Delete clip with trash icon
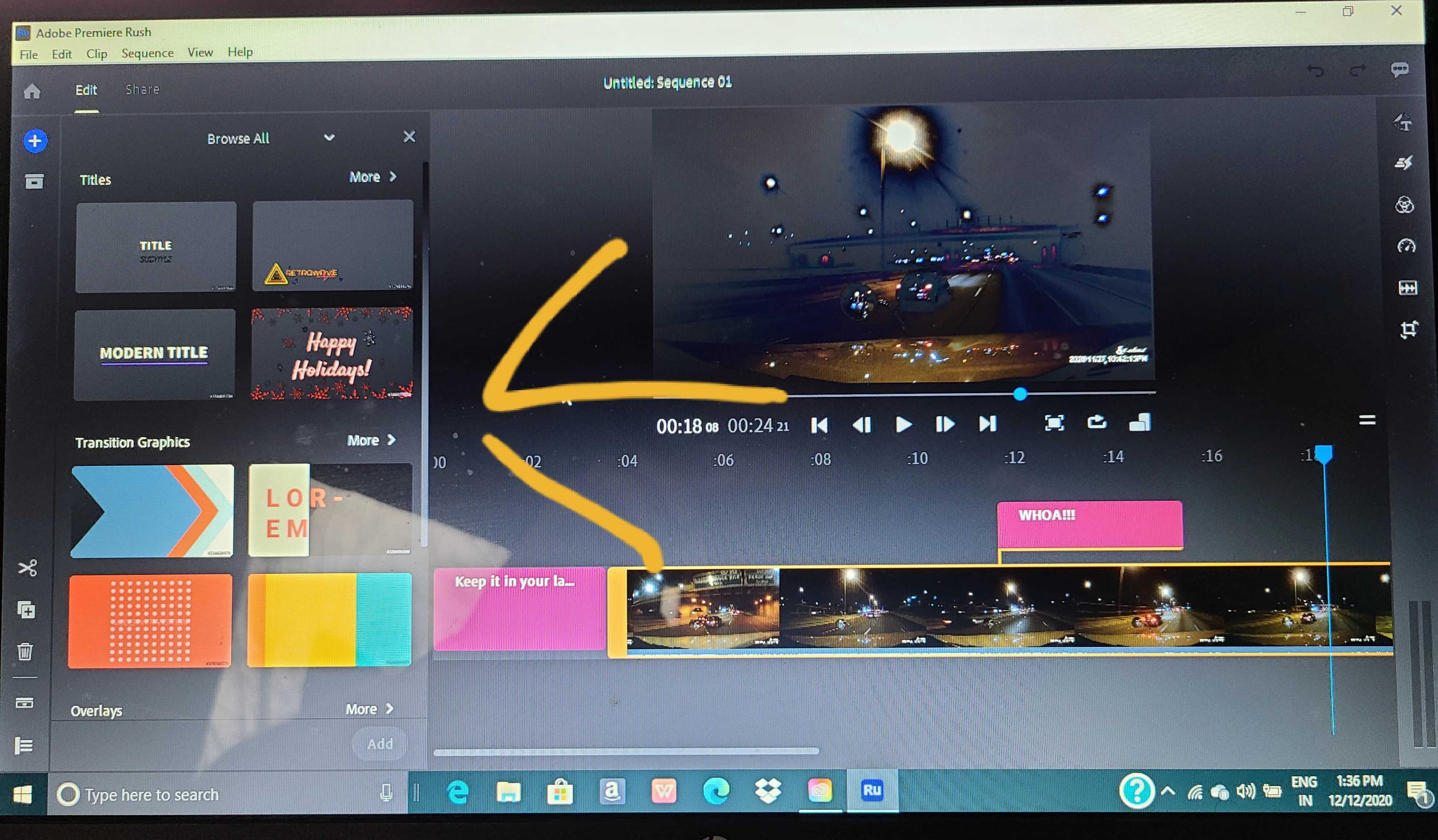The height and width of the screenshot is (840, 1438). tap(25, 651)
